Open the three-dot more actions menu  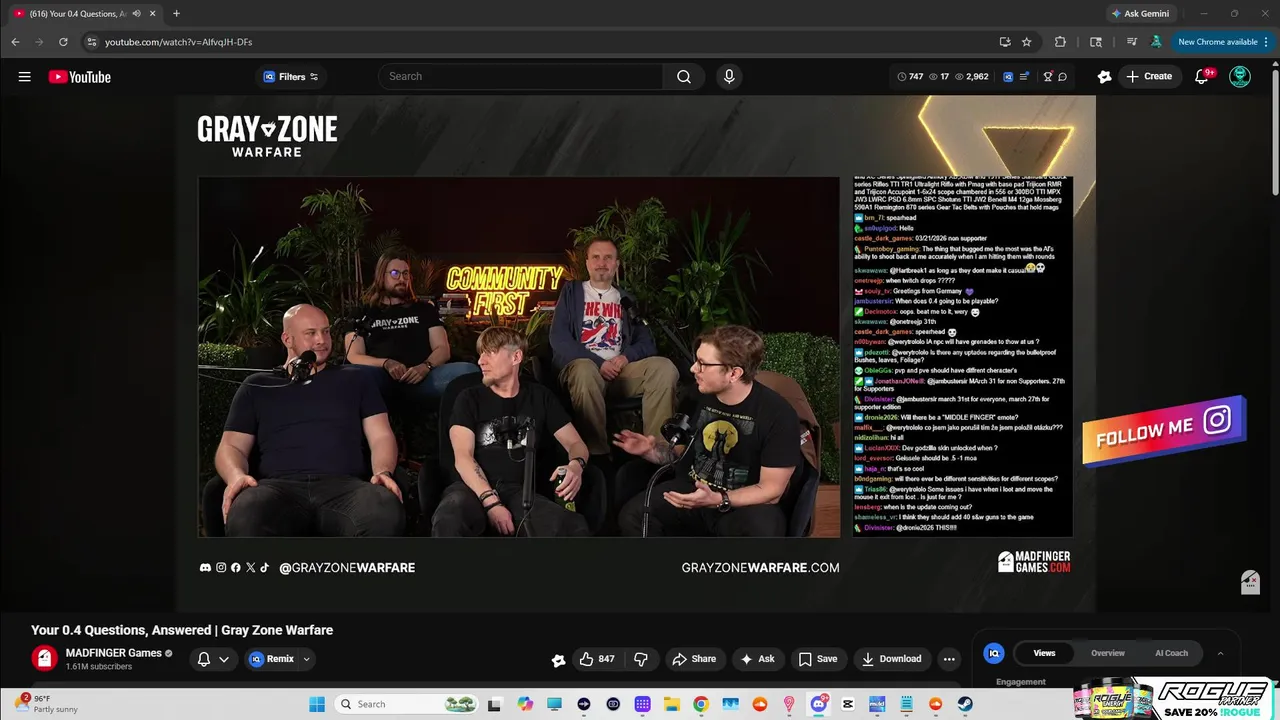(x=949, y=659)
